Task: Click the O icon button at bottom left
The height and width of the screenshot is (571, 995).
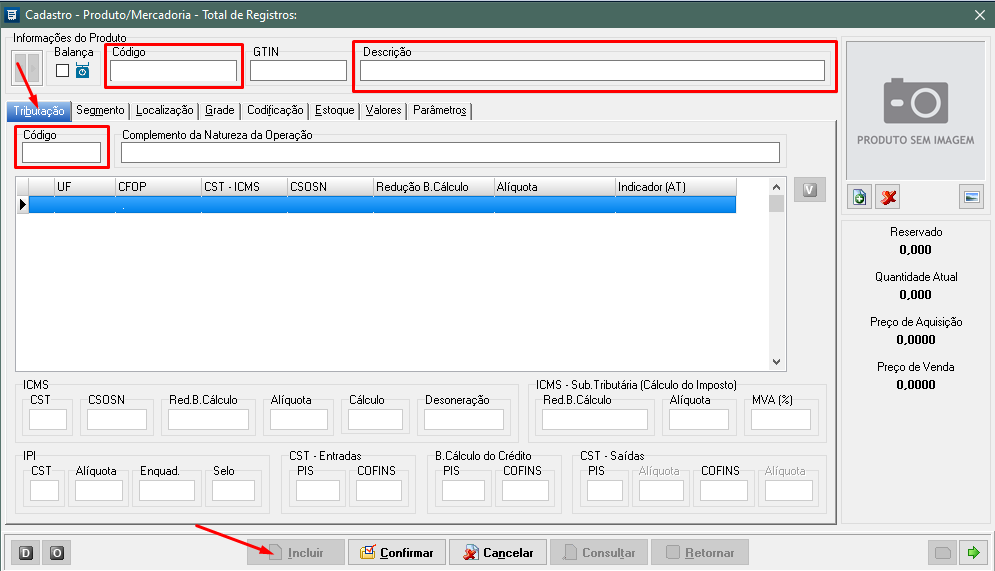Action: [x=58, y=553]
